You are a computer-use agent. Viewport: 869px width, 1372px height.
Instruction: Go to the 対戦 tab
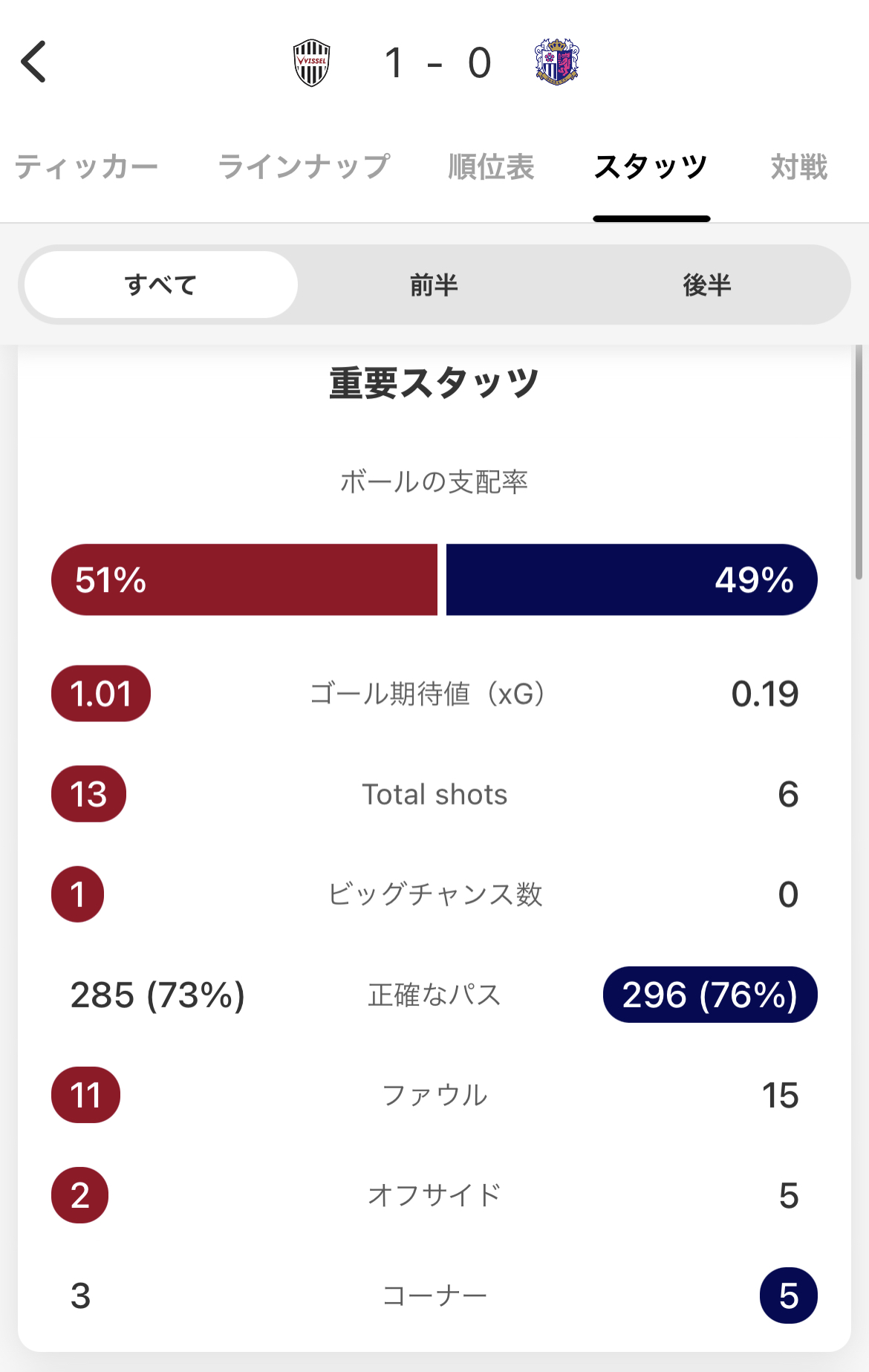click(798, 167)
